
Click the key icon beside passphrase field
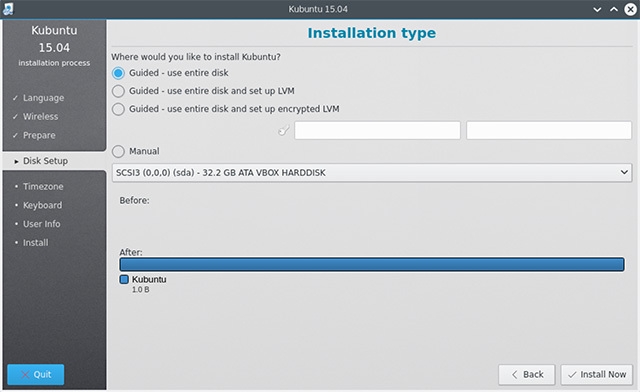pos(284,130)
